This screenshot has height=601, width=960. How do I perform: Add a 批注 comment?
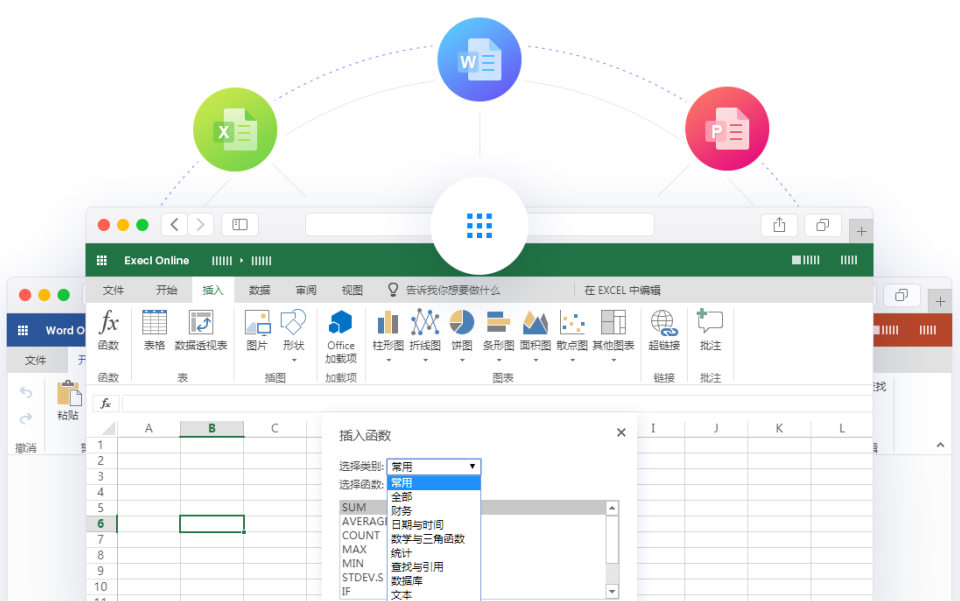[x=710, y=330]
